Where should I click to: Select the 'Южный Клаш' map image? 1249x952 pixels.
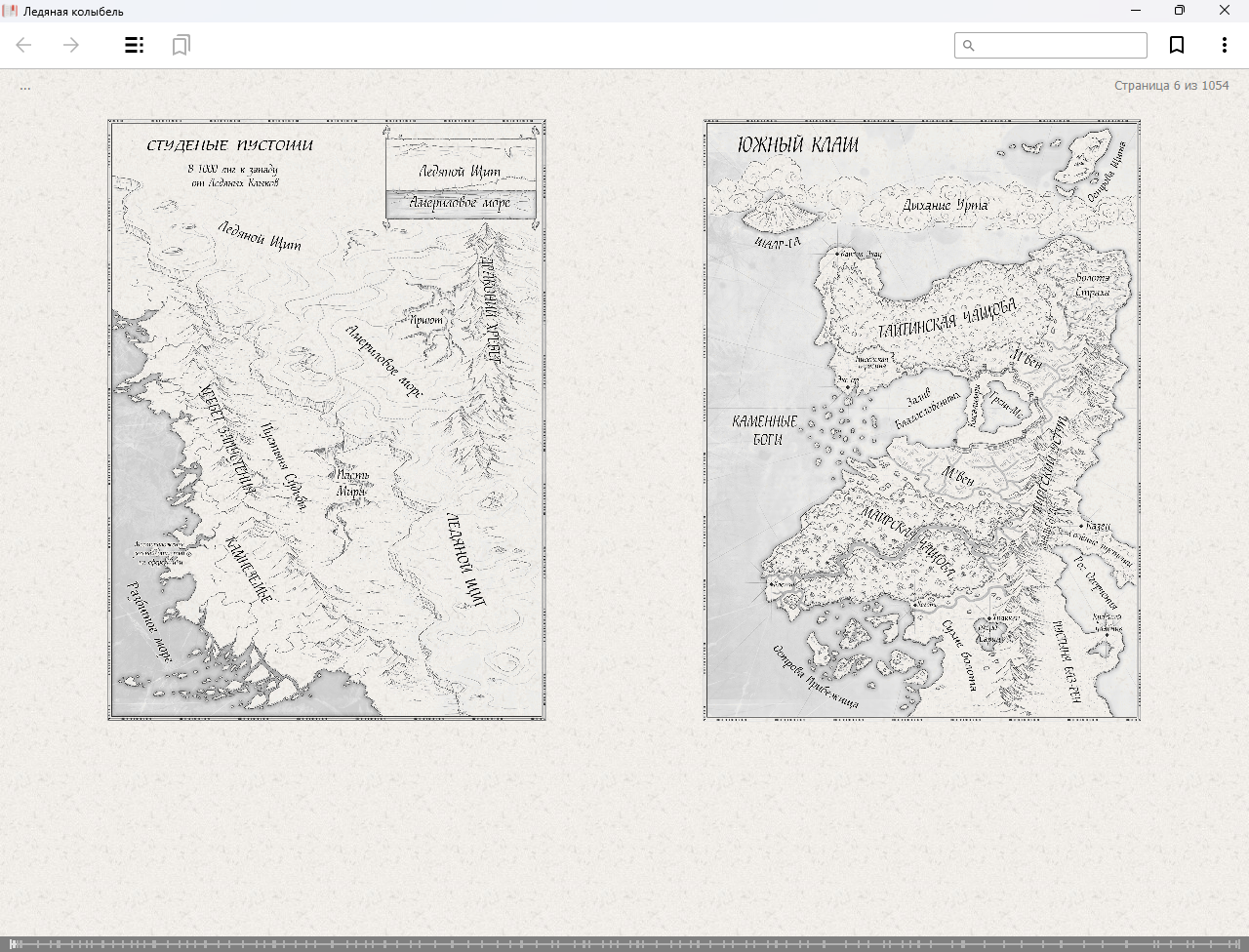[922, 420]
